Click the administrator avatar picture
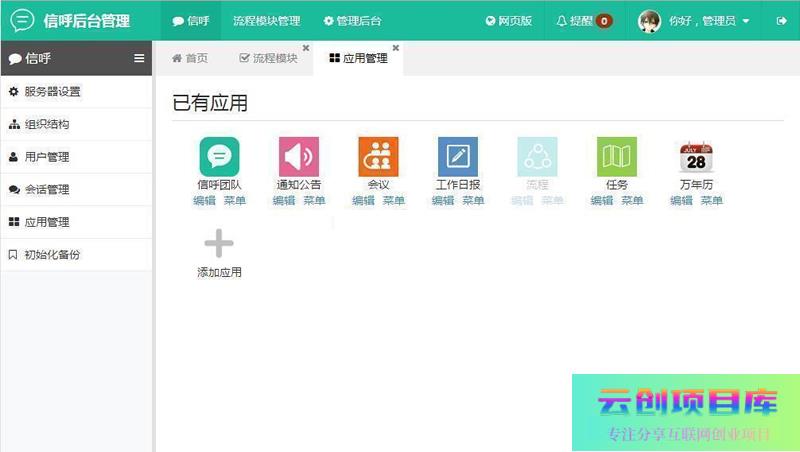This screenshot has width=800, height=452. [x=649, y=21]
